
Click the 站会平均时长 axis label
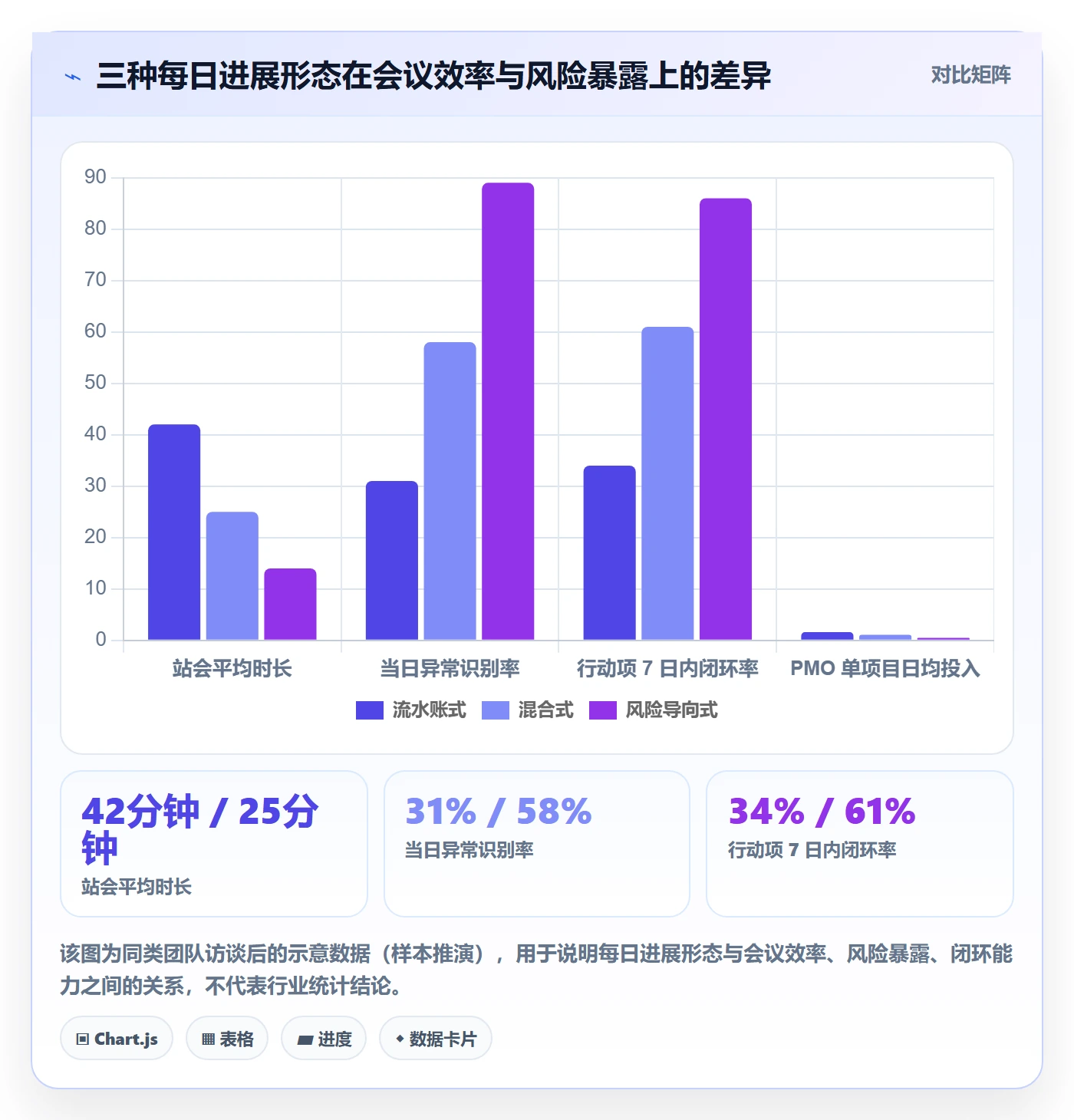tap(232, 669)
